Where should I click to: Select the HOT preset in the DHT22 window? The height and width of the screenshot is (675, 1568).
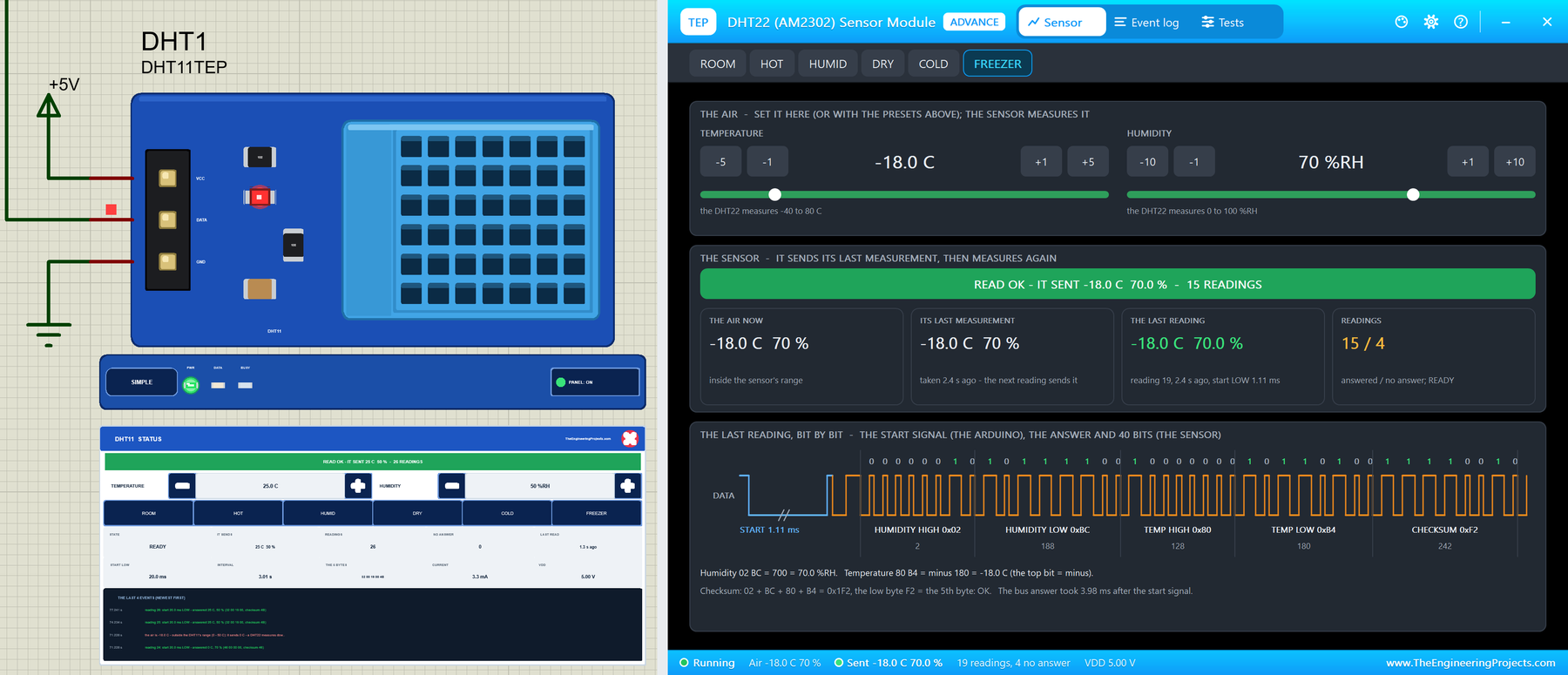[x=772, y=64]
